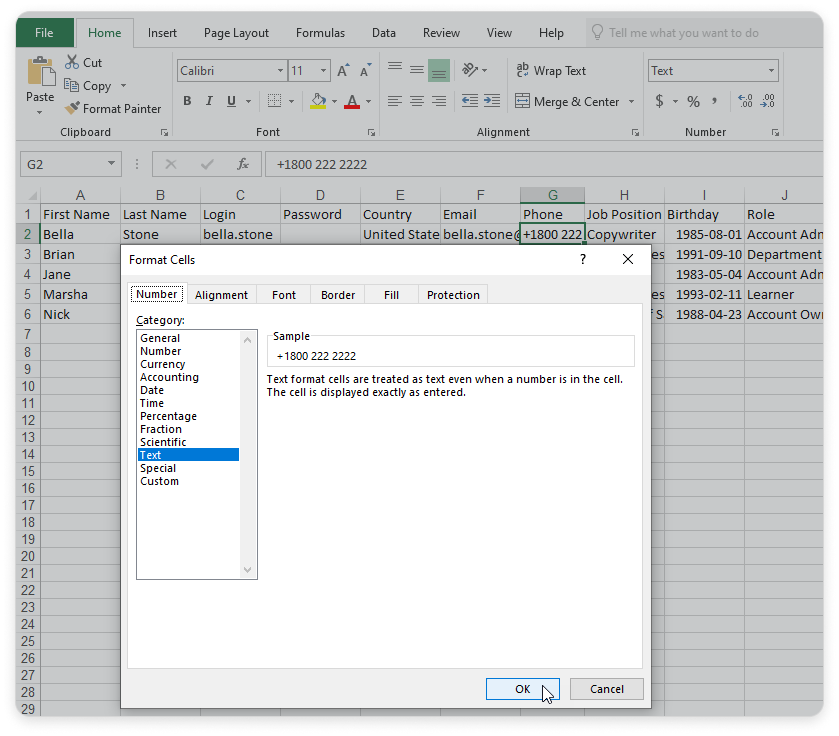Open Clipboard dialog launcher

tap(164, 132)
